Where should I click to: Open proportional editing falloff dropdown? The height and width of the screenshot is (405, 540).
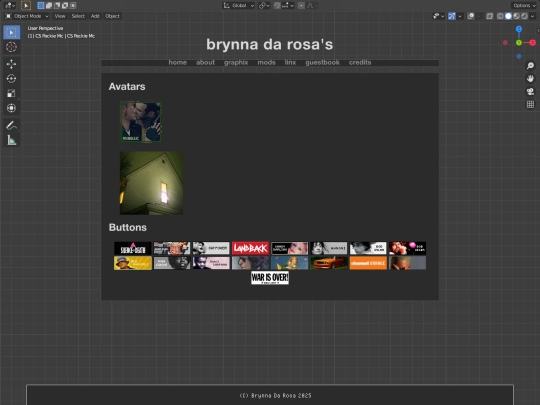click(312, 6)
